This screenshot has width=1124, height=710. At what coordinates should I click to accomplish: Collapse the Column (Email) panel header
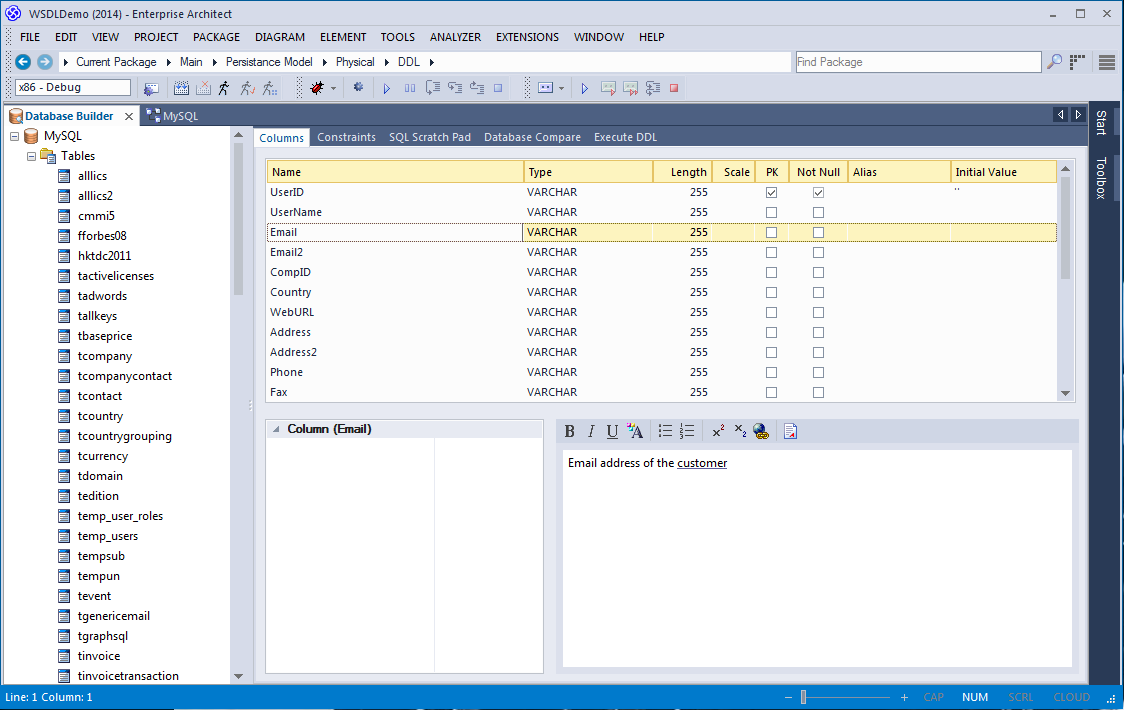tap(276, 428)
